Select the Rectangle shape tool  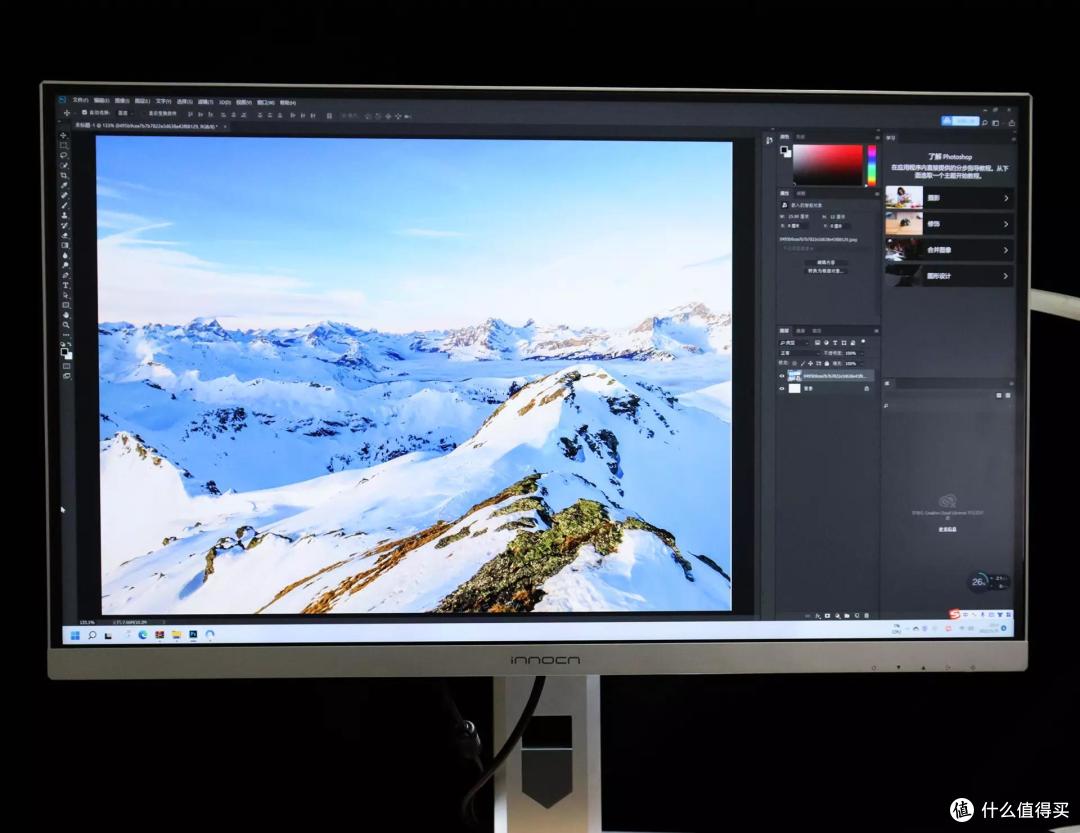pos(64,305)
